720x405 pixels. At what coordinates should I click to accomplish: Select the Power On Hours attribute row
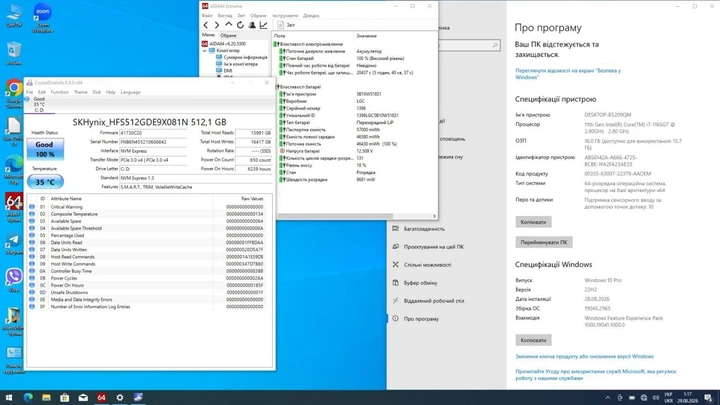(147, 285)
